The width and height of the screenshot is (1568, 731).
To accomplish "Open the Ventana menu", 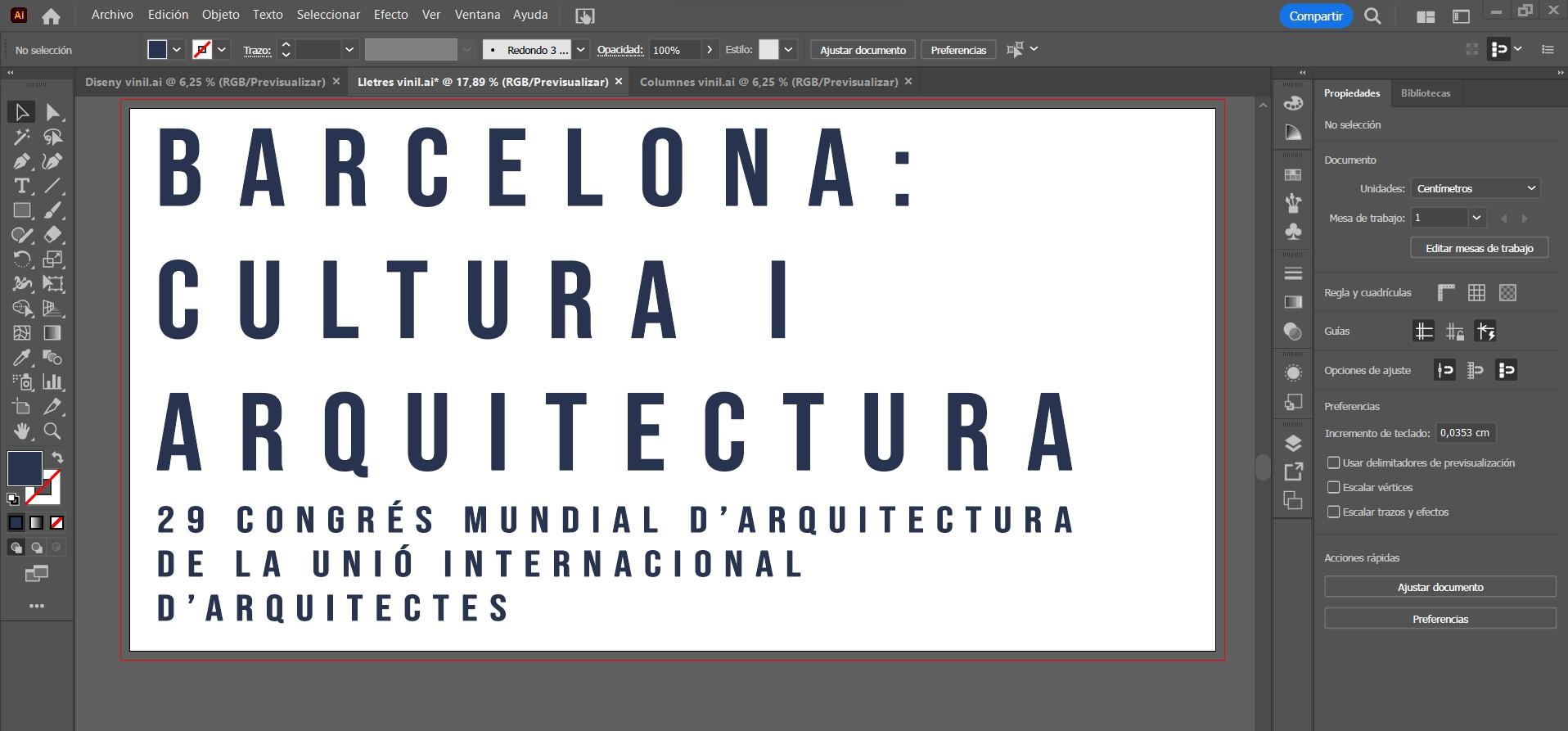I will tap(477, 15).
